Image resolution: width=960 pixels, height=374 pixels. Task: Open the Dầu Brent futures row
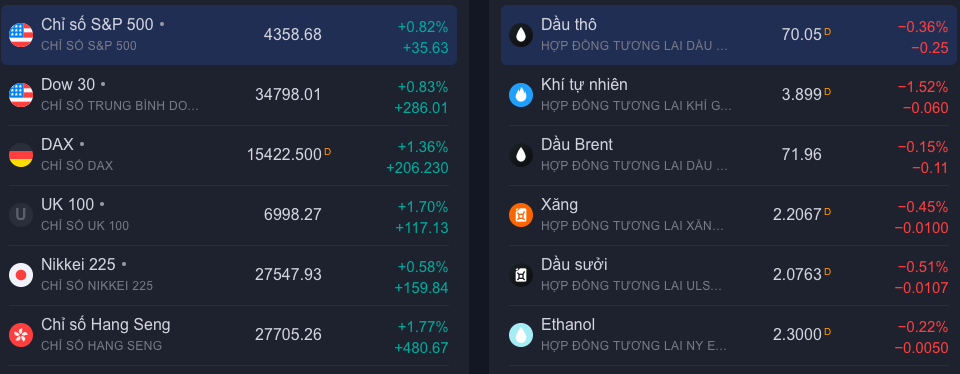pyautogui.click(x=729, y=155)
